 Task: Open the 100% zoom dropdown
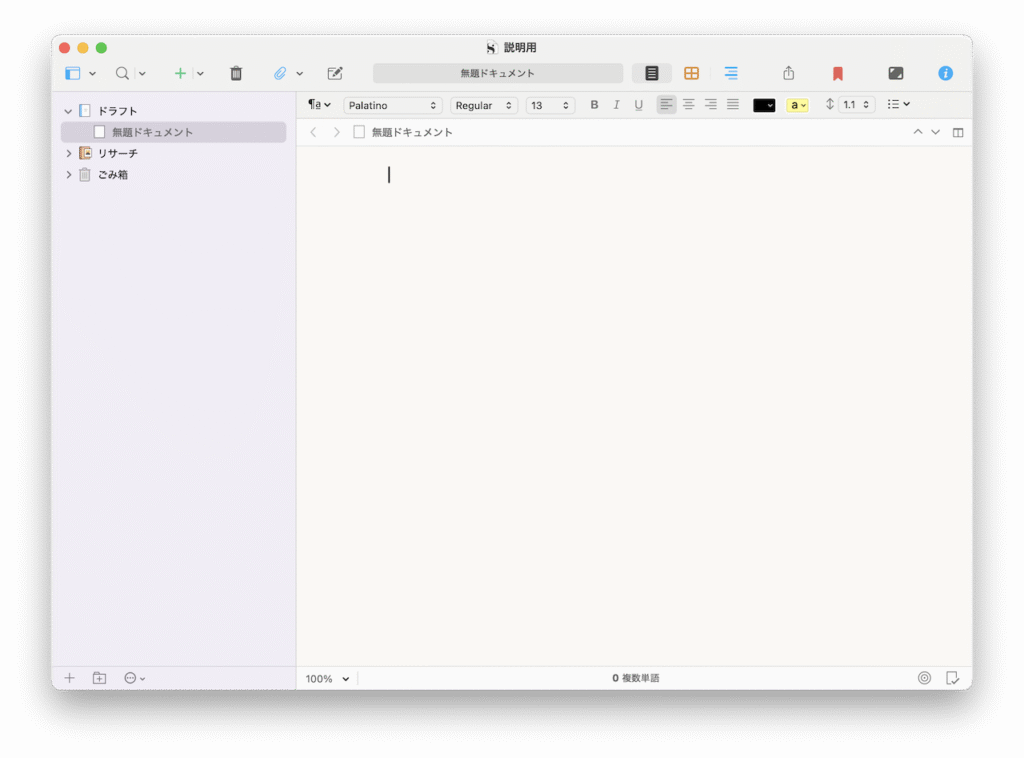click(327, 679)
